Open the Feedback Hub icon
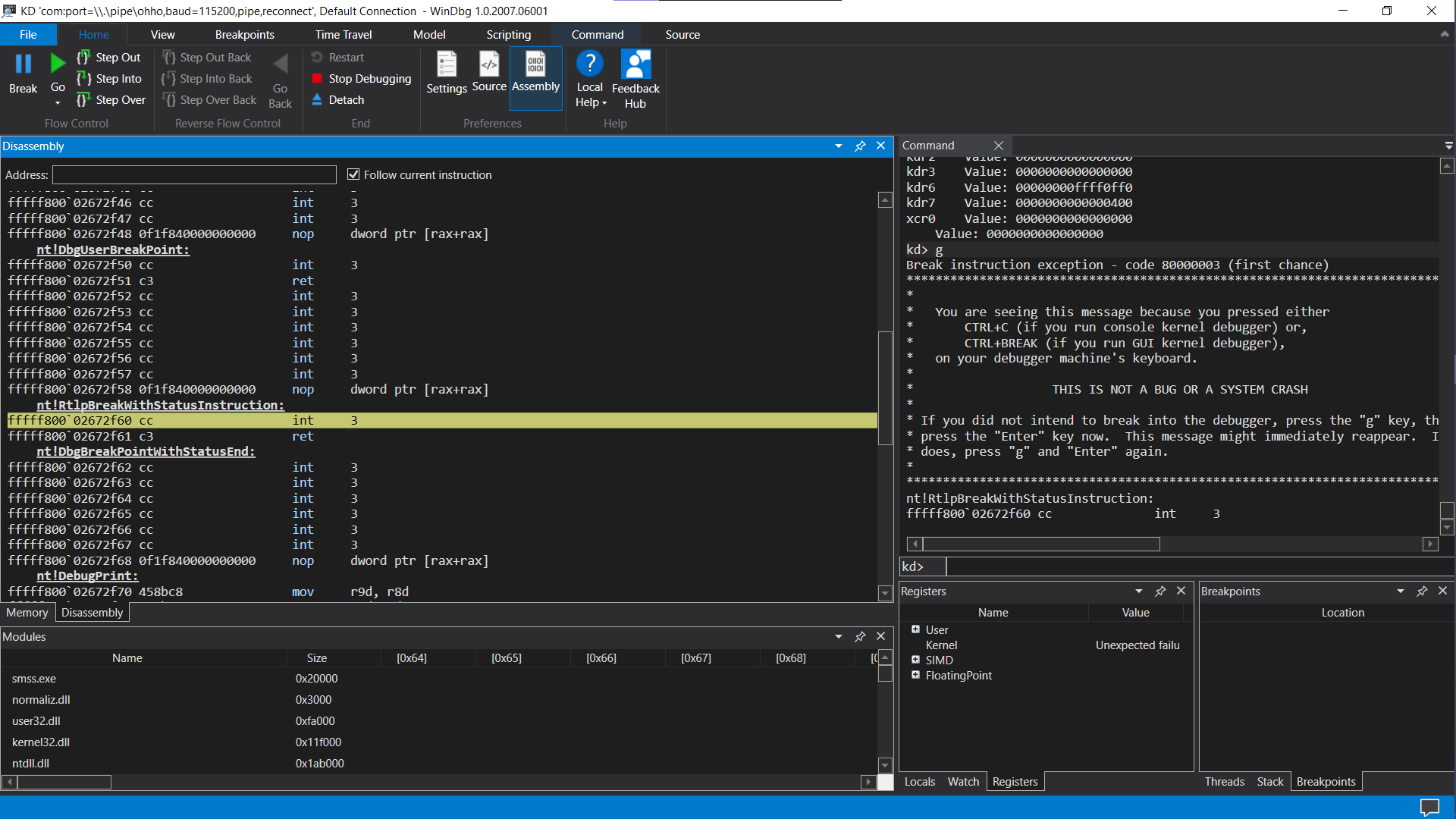 click(x=635, y=75)
